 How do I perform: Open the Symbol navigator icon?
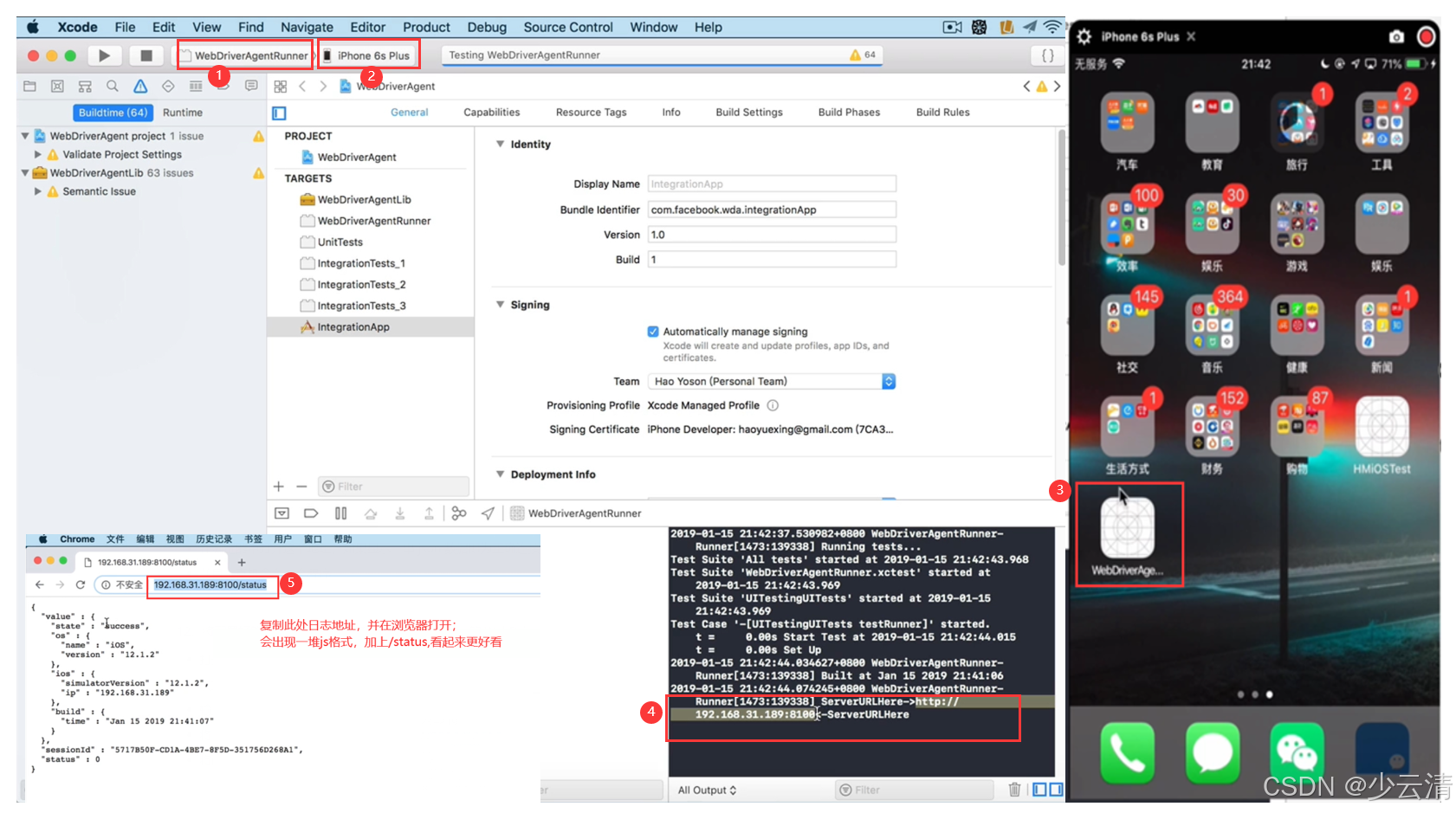(x=85, y=87)
